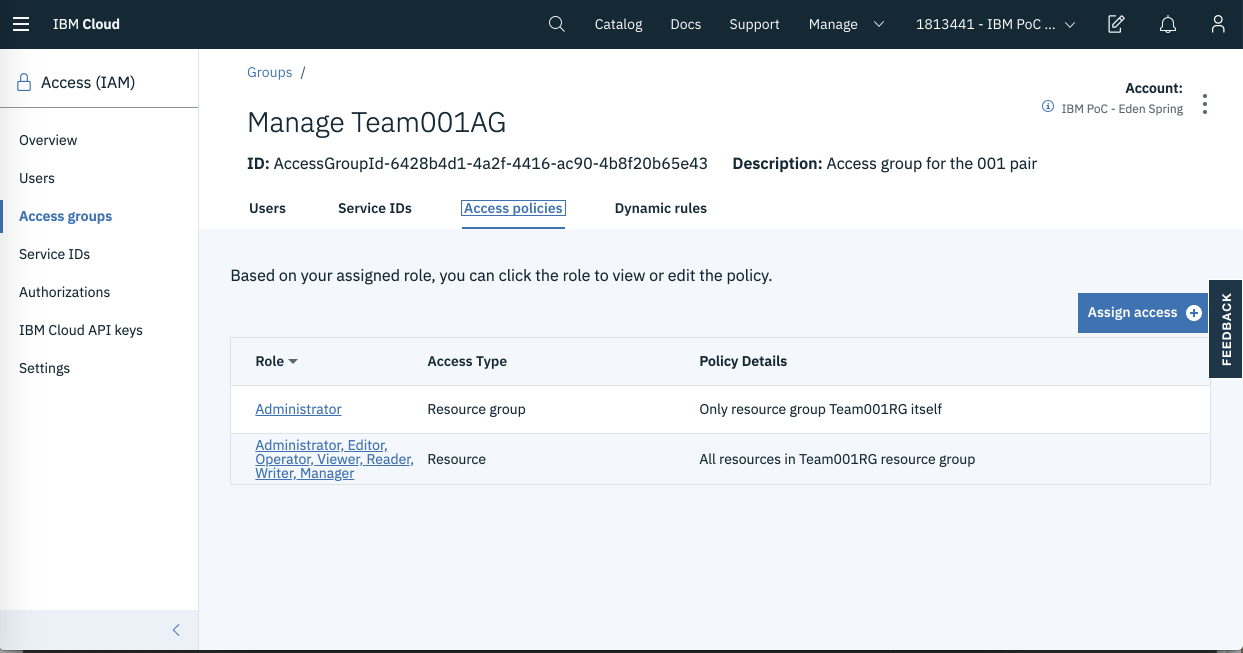Click the Access (IAM) lock icon
The image size is (1243, 653).
tap(24, 82)
